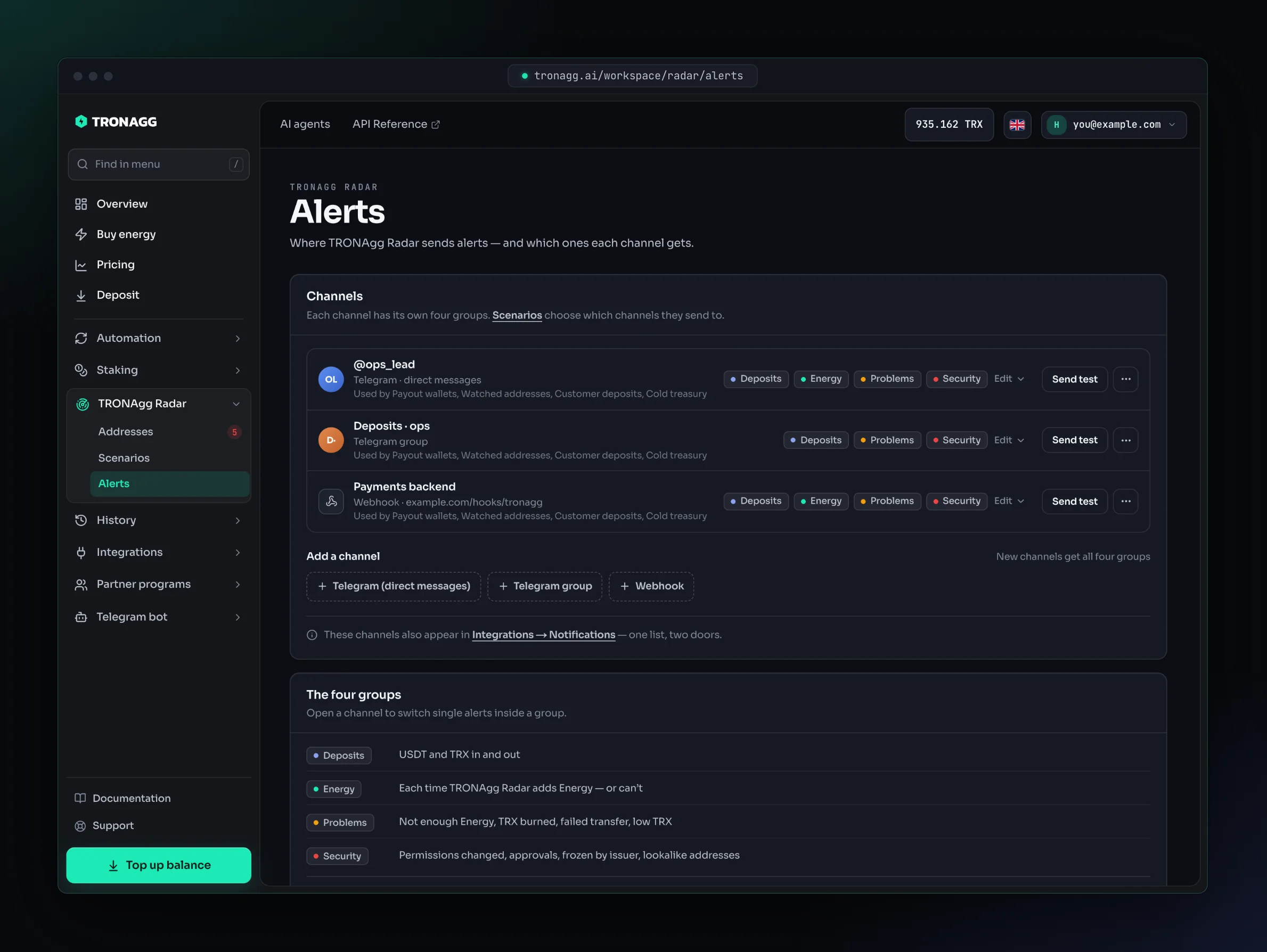This screenshot has height=952, width=1267.
Task: Send test to Payments backend
Action: 1075,501
